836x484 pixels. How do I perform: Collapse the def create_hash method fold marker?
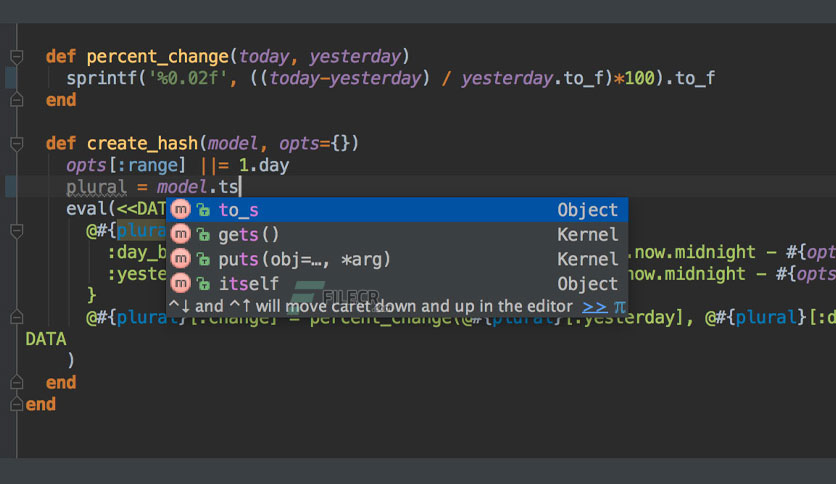(x=17, y=143)
